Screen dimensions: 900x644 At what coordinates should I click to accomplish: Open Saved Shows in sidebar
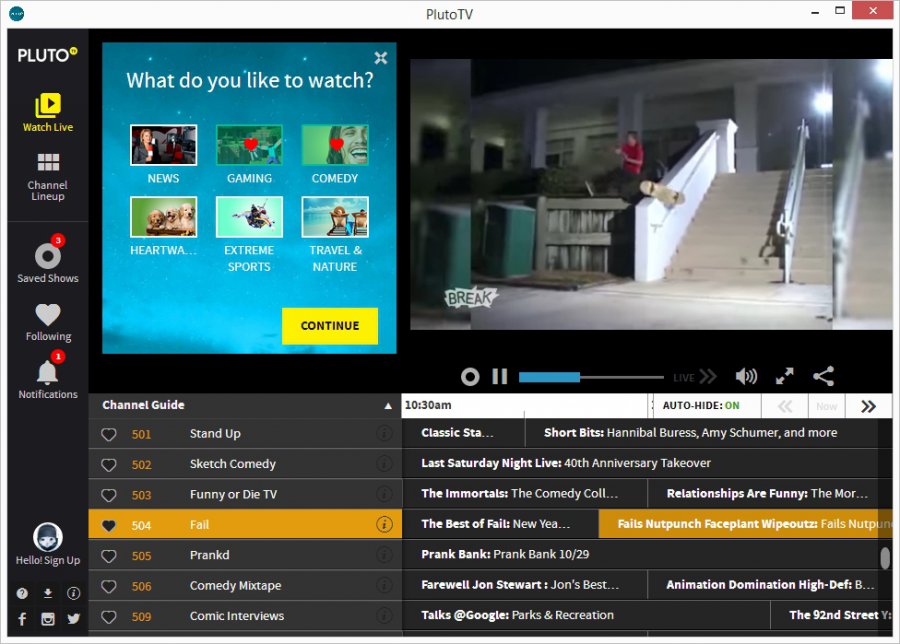(48, 259)
